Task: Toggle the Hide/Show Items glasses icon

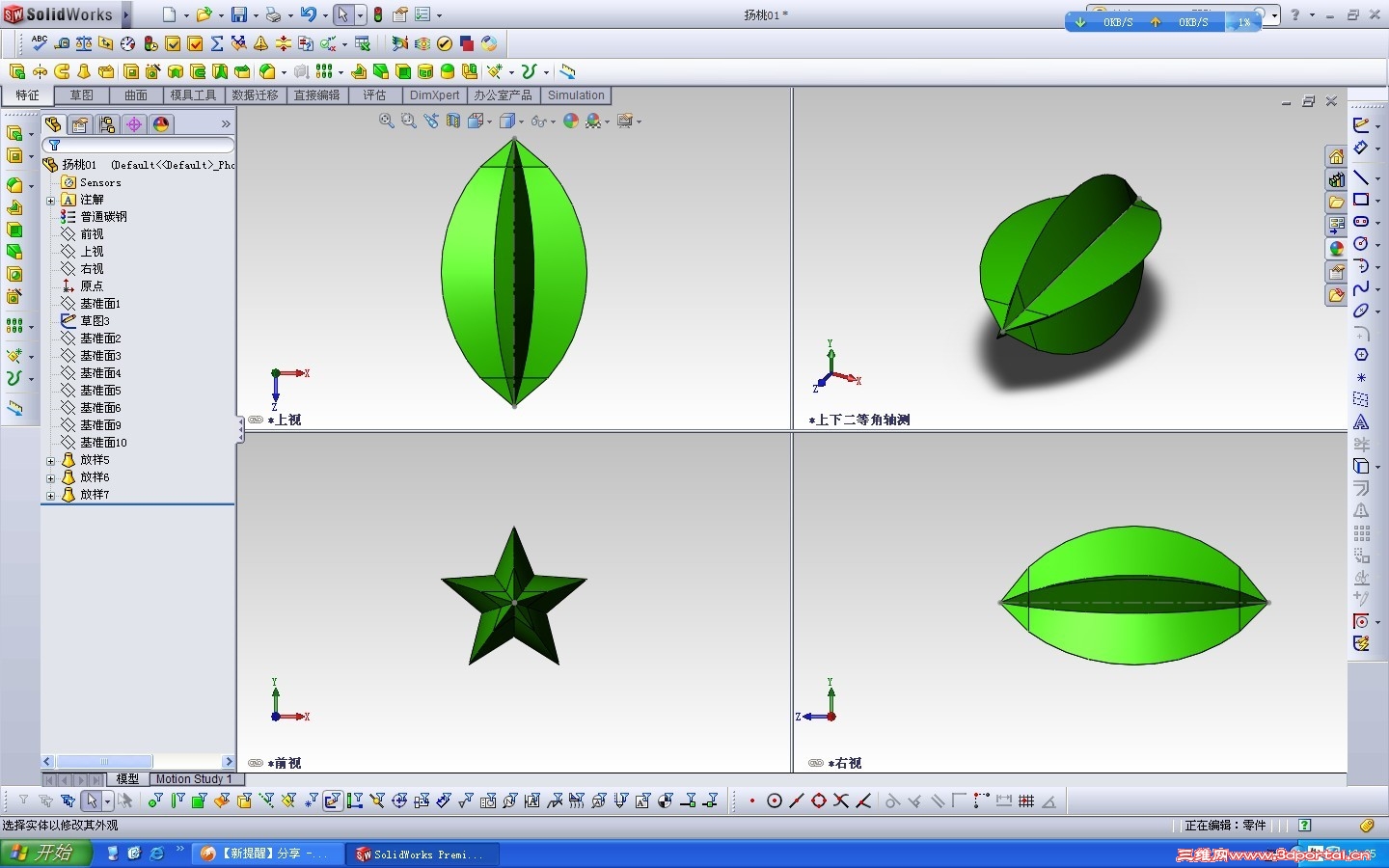Action: click(538, 121)
